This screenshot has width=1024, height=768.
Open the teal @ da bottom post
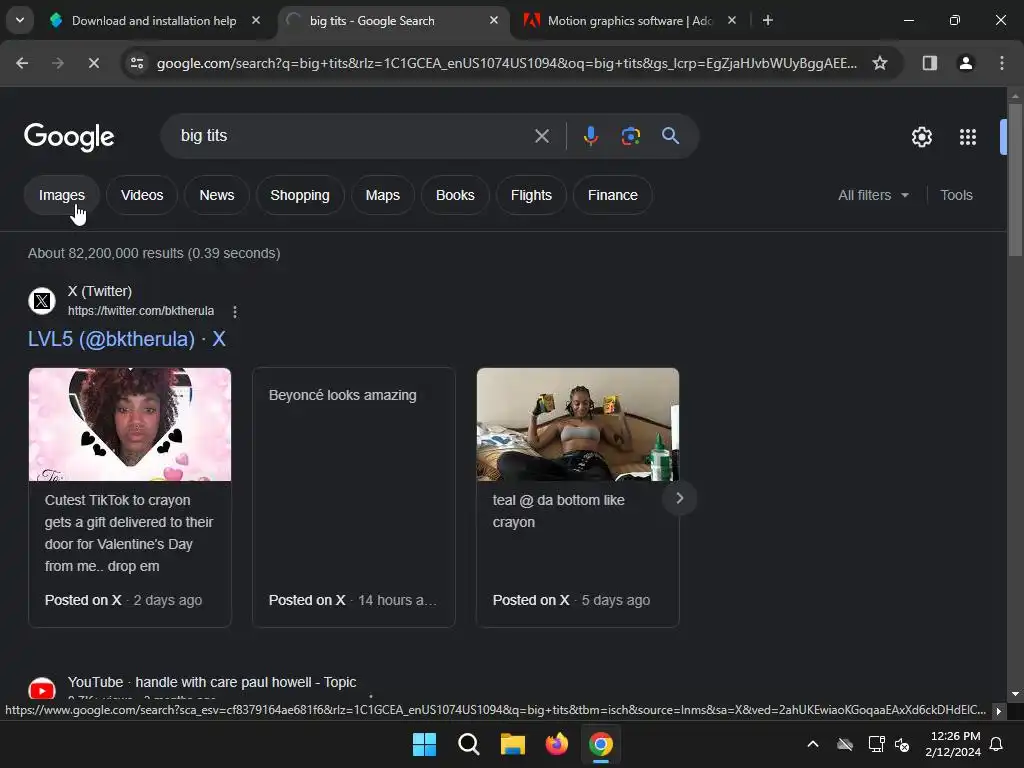pos(577,497)
